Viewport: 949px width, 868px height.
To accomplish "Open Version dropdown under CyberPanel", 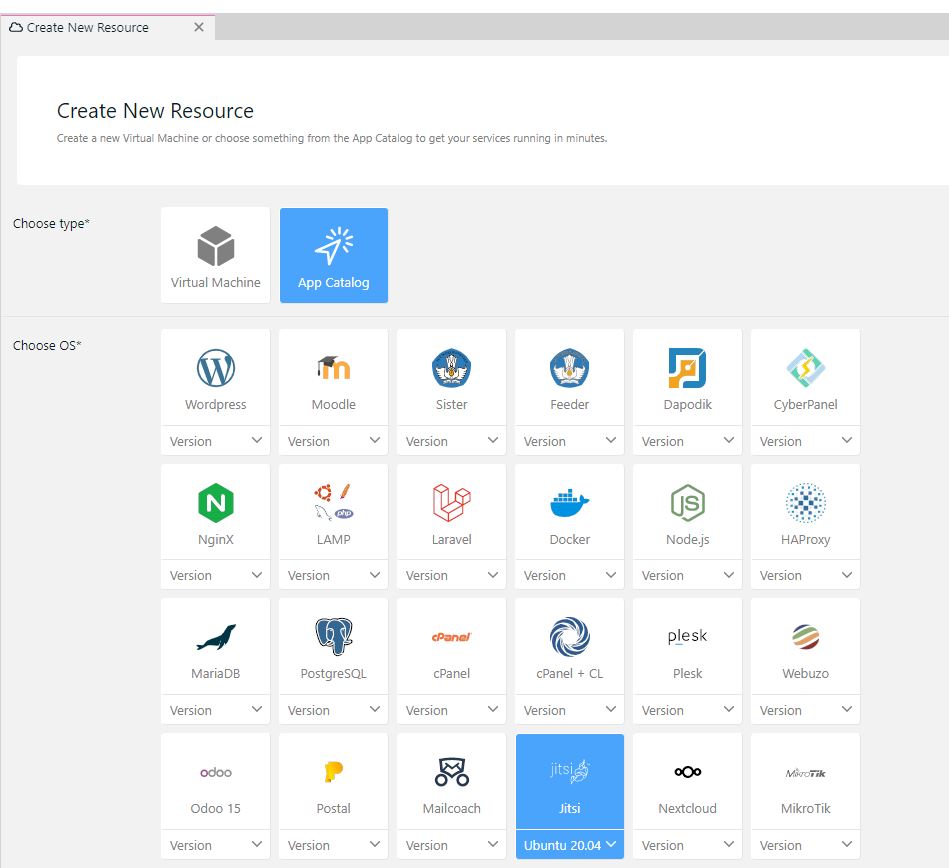I will pyautogui.click(x=805, y=441).
